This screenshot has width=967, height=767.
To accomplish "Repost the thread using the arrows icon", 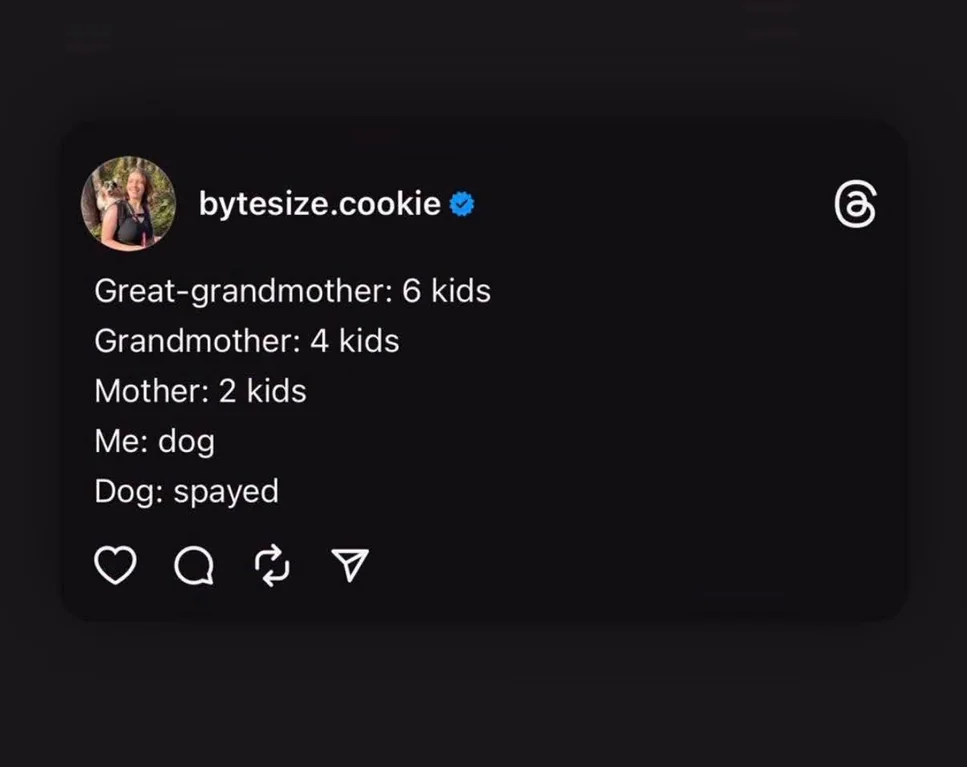I will click(x=272, y=566).
